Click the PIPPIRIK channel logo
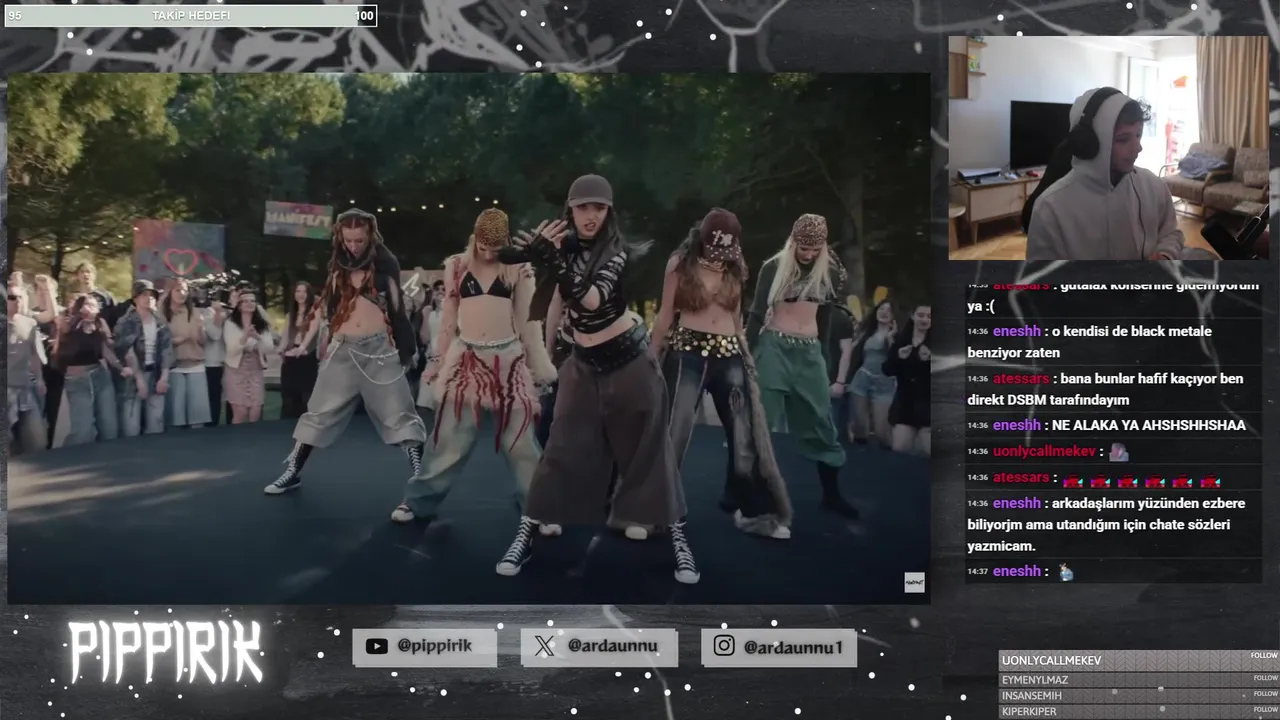Viewport: 1280px width, 720px height. pos(166,652)
